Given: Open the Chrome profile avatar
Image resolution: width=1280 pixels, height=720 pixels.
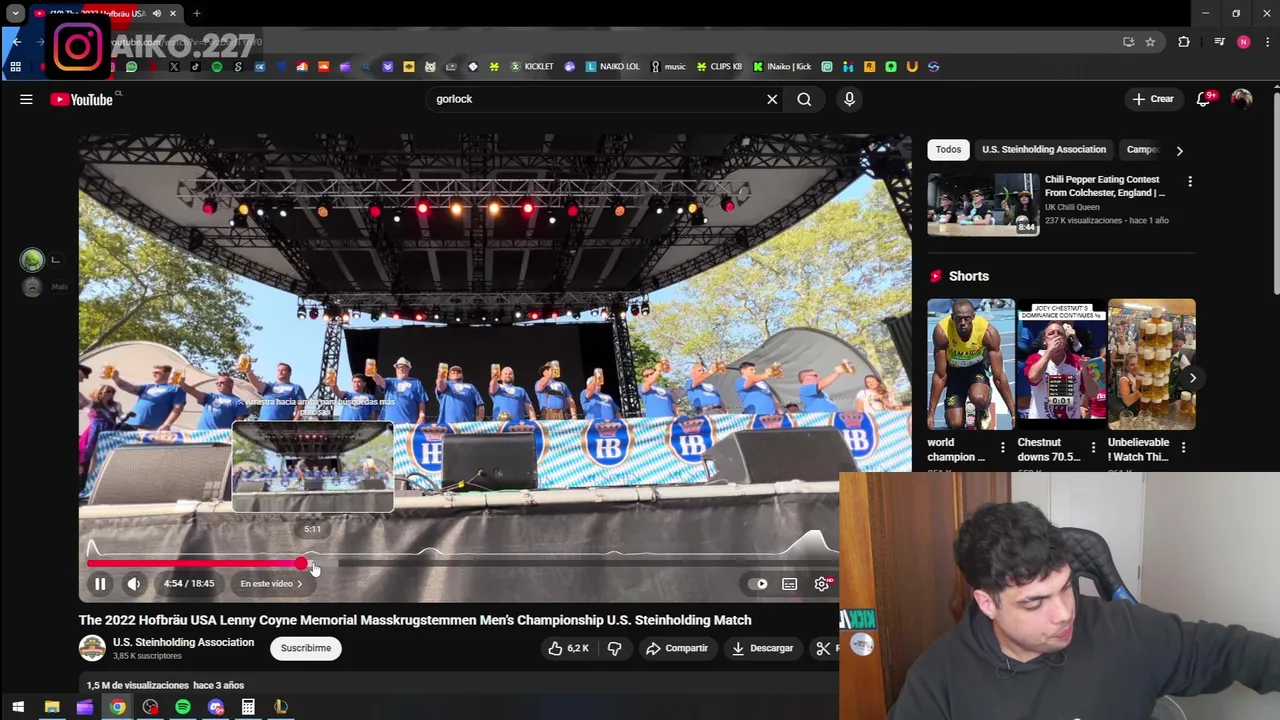Looking at the screenshot, I should pos(1243,42).
